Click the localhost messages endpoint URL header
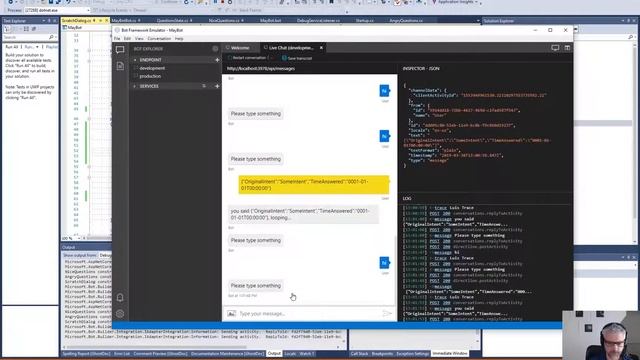 (x=261, y=69)
